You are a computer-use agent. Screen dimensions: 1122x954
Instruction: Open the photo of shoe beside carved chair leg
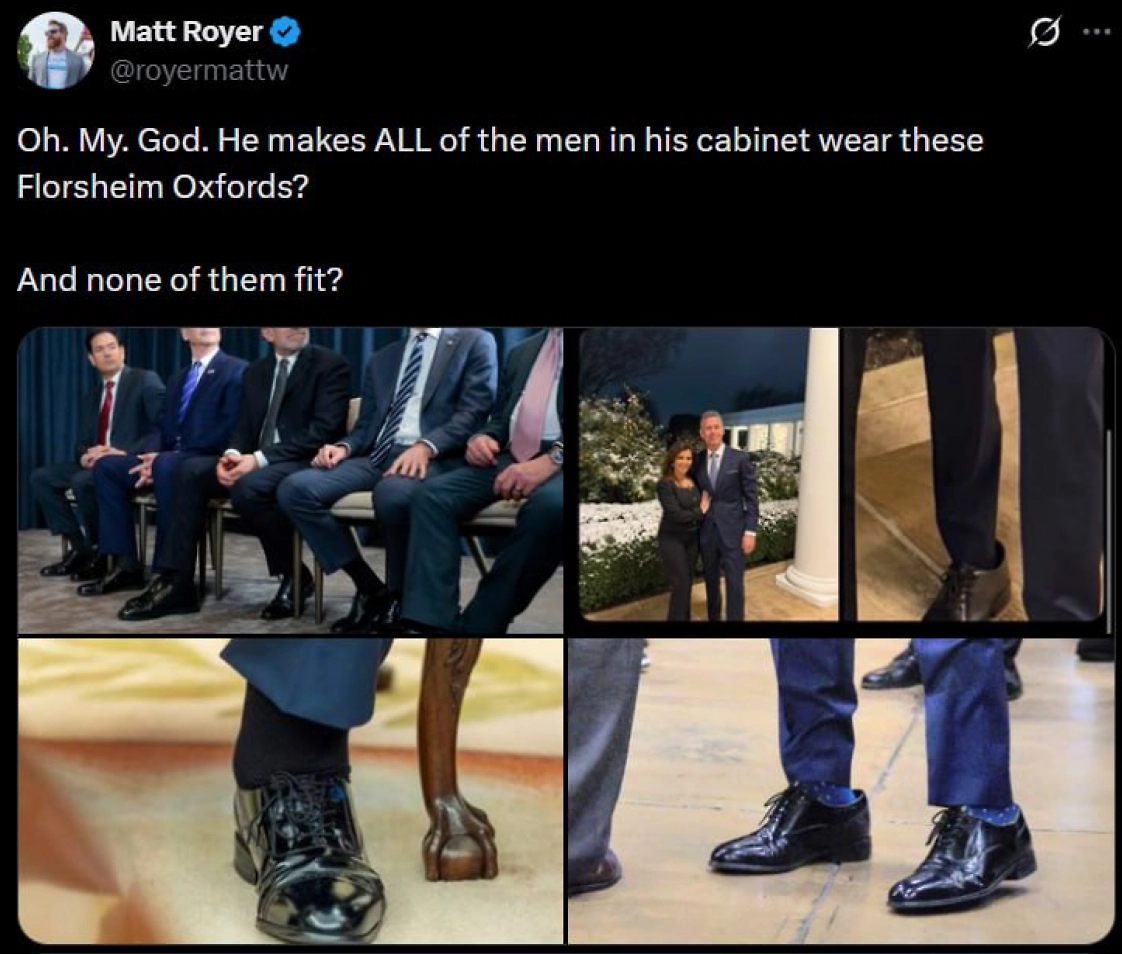pos(290,790)
